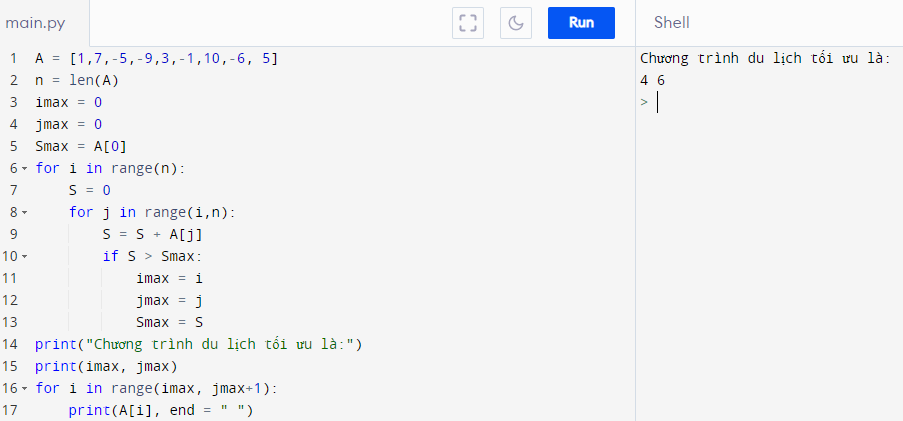Click line number 14 in the gutter
The image size is (903, 421).
[x=13, y=344]
